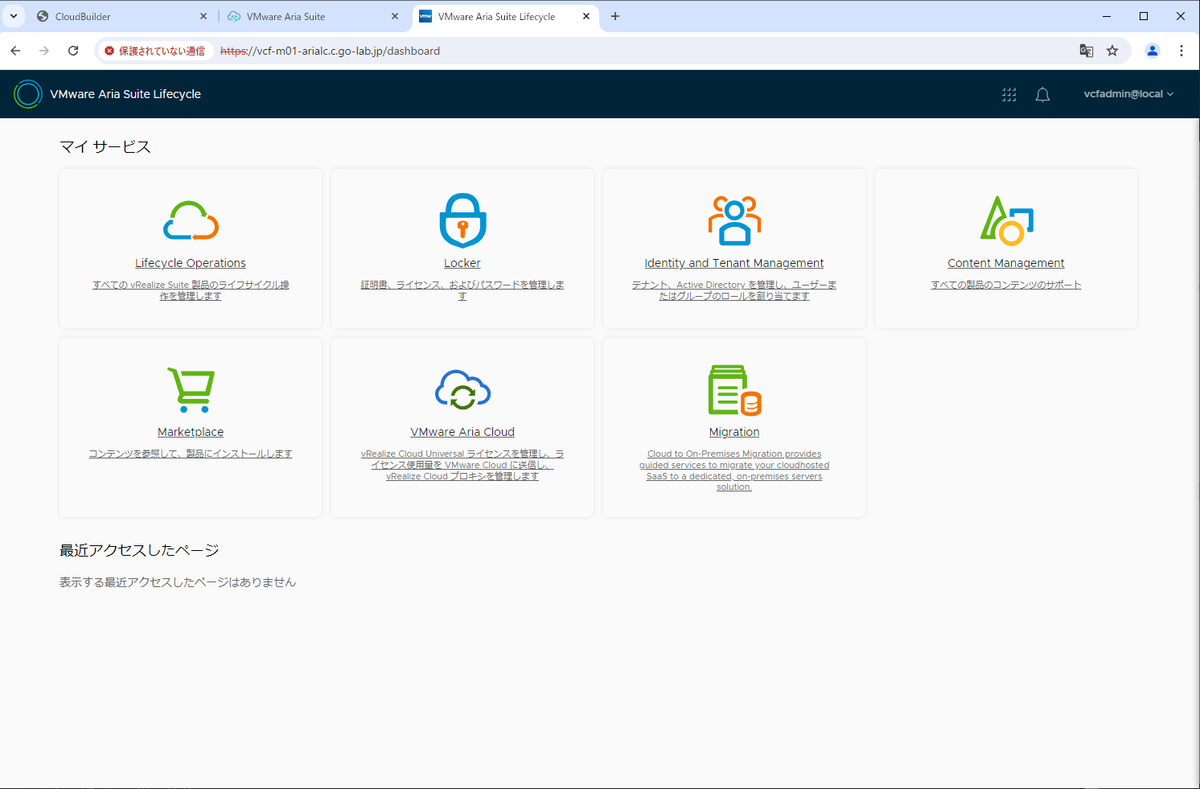Click the Content Management shapes icon
Viewport: 1200px width, 789px height.
(x=1006, y=221)
